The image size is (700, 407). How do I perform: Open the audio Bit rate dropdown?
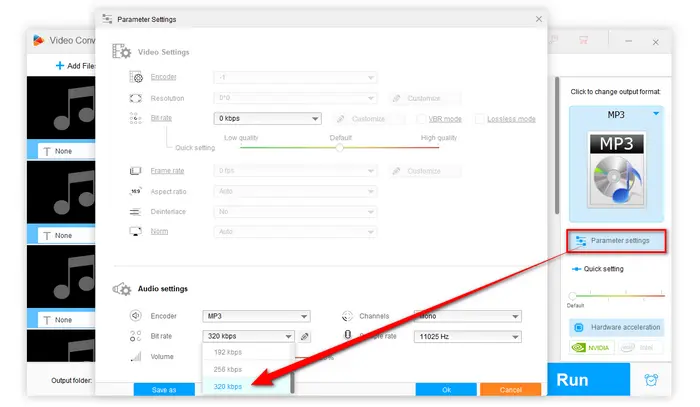point(248,336)
